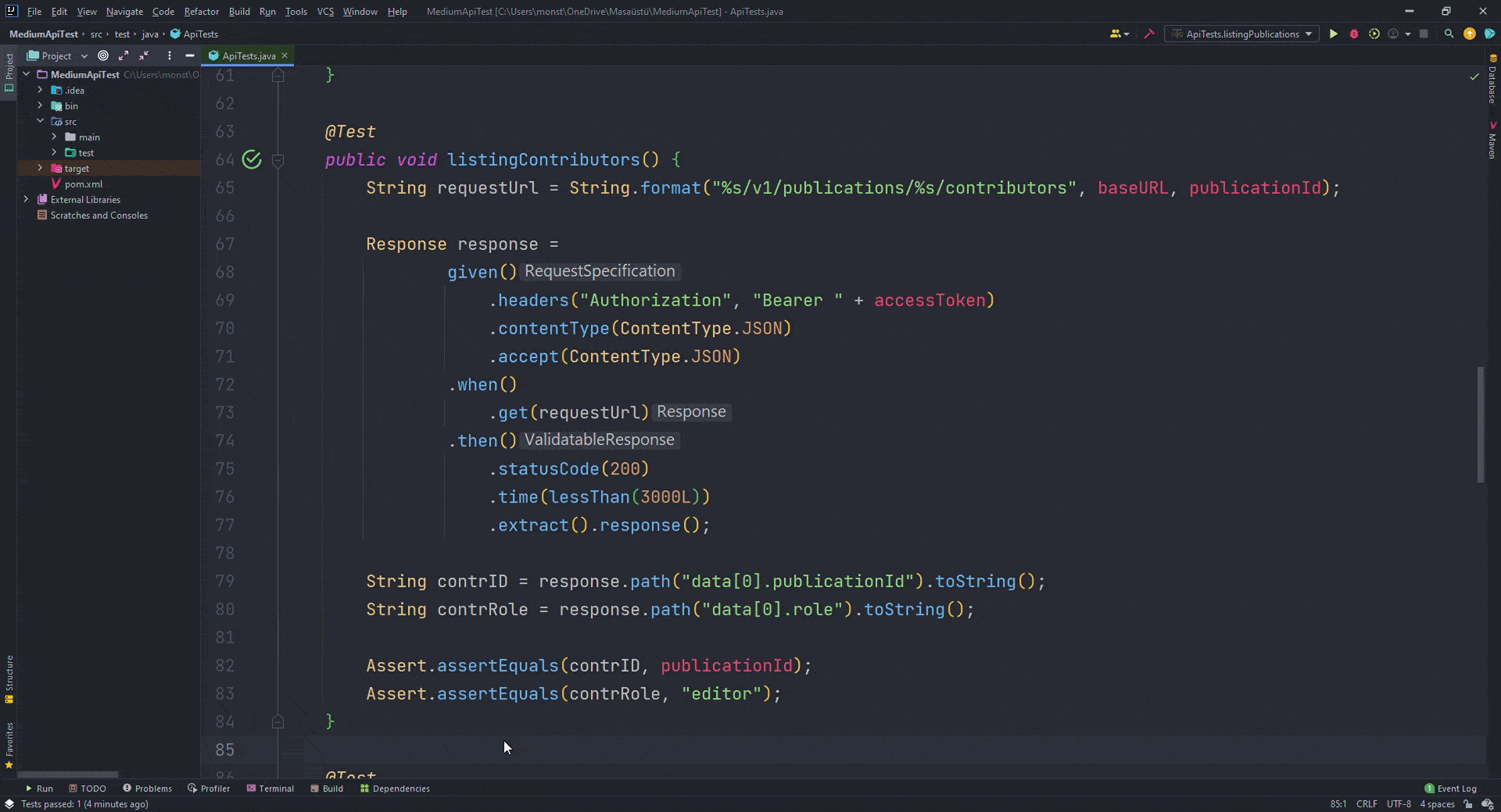Collapse the MediumApiTest root node

pos(27,74)
